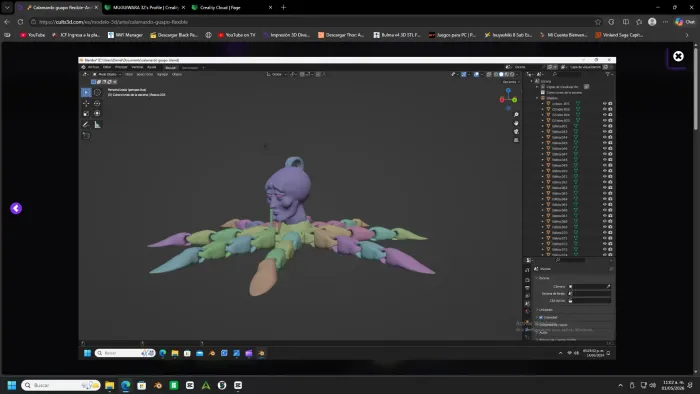This screenshot has width=700, height=394.
Task: Open Blender from the Windows taskbar
Action: [x=158, y=385]
